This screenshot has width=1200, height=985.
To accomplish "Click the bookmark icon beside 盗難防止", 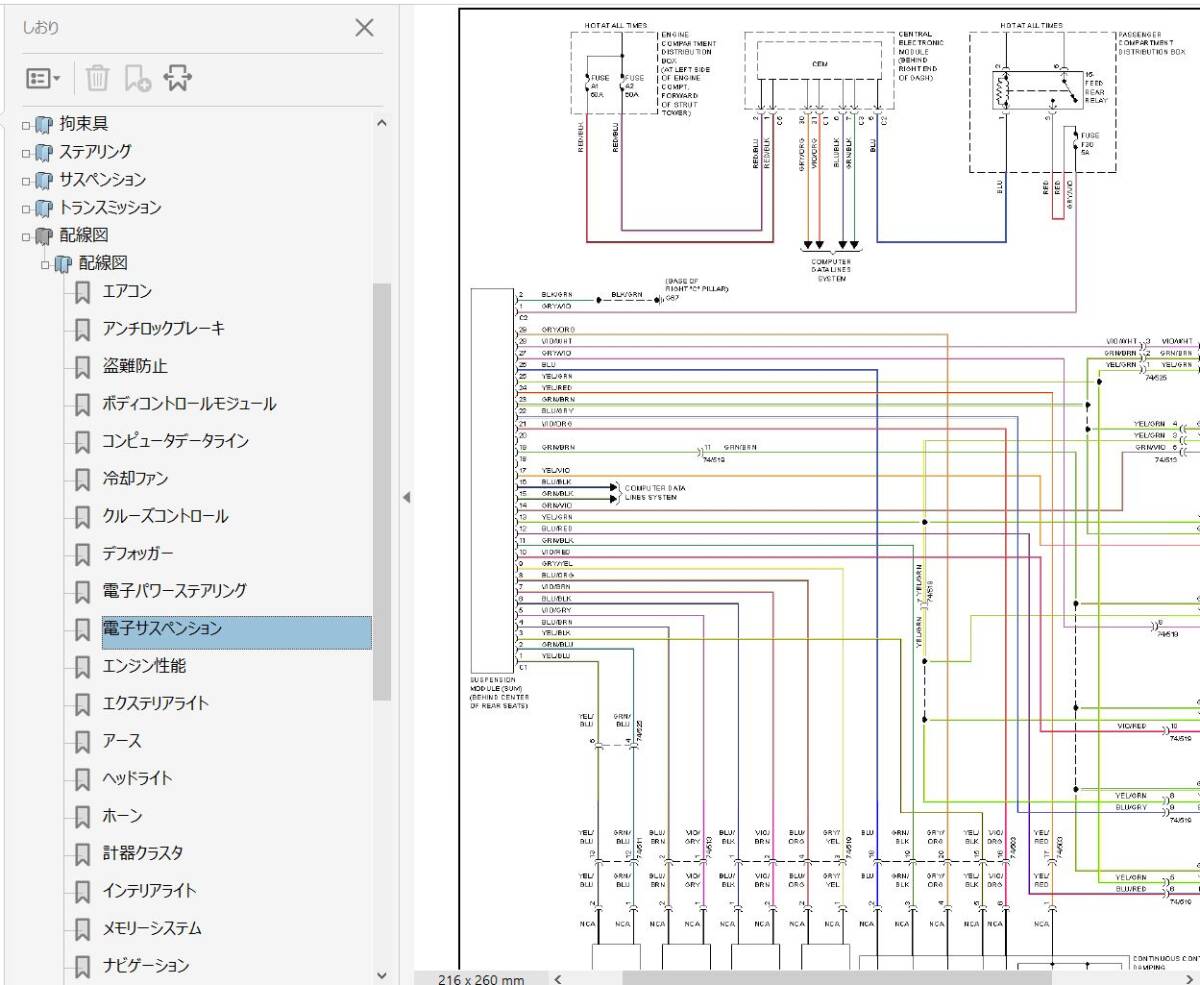I will coord(83,367).
